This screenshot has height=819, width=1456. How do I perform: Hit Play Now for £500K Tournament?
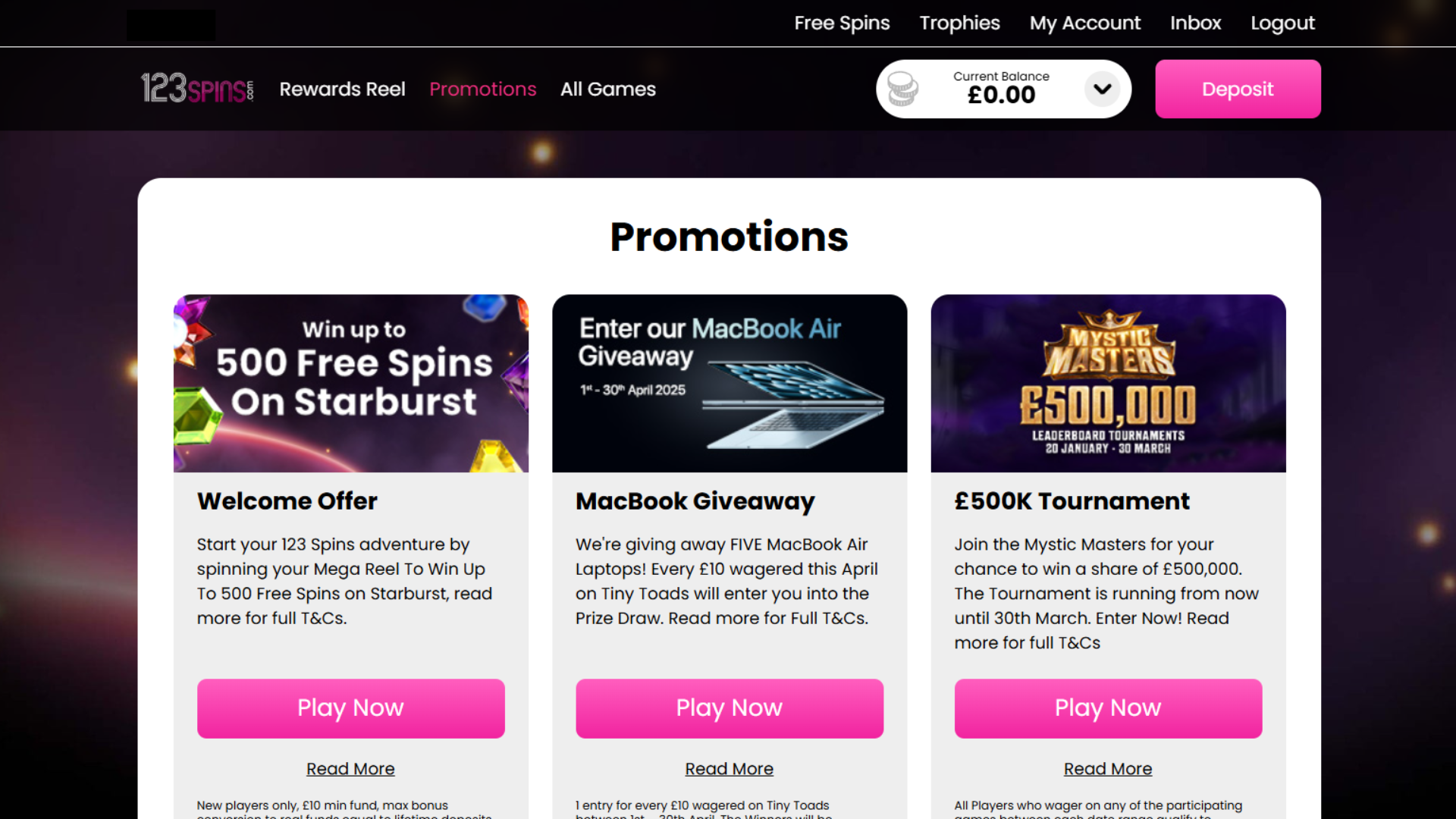pos(1108,708)
